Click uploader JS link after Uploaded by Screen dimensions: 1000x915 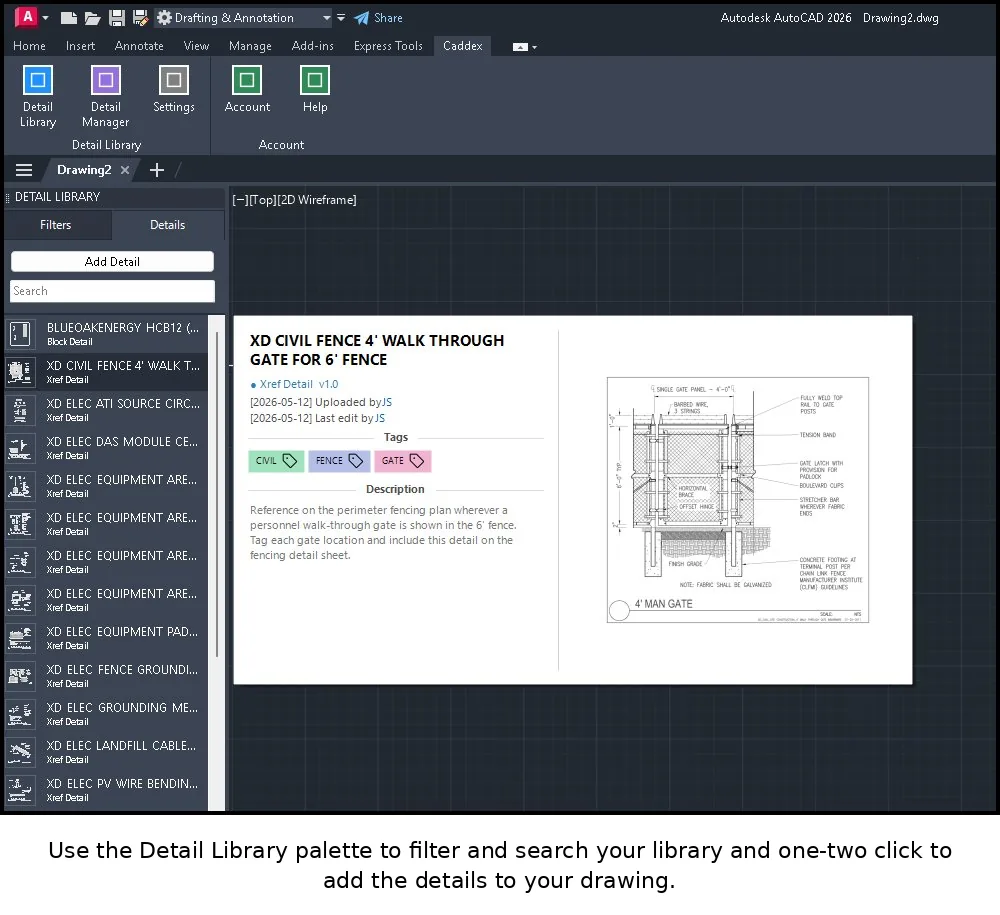(x=387, y=402)
